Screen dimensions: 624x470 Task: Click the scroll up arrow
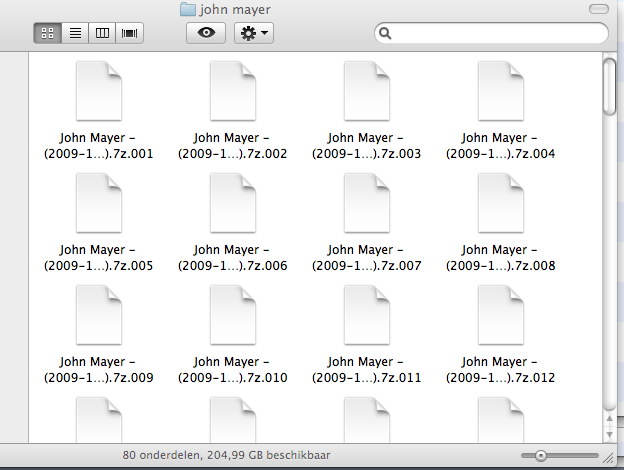[609, 419]
